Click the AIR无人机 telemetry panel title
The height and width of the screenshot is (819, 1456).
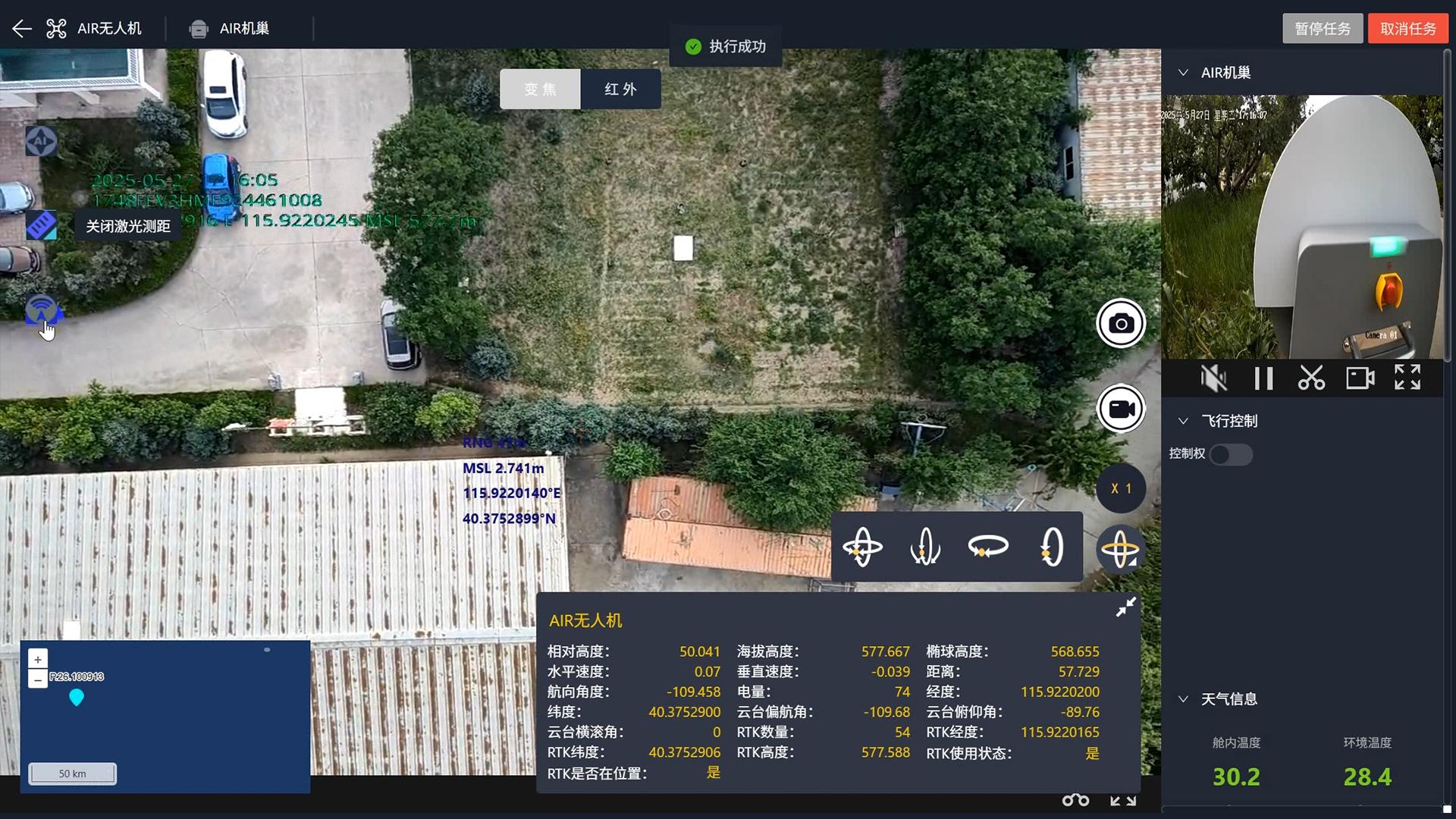(585, 621)
